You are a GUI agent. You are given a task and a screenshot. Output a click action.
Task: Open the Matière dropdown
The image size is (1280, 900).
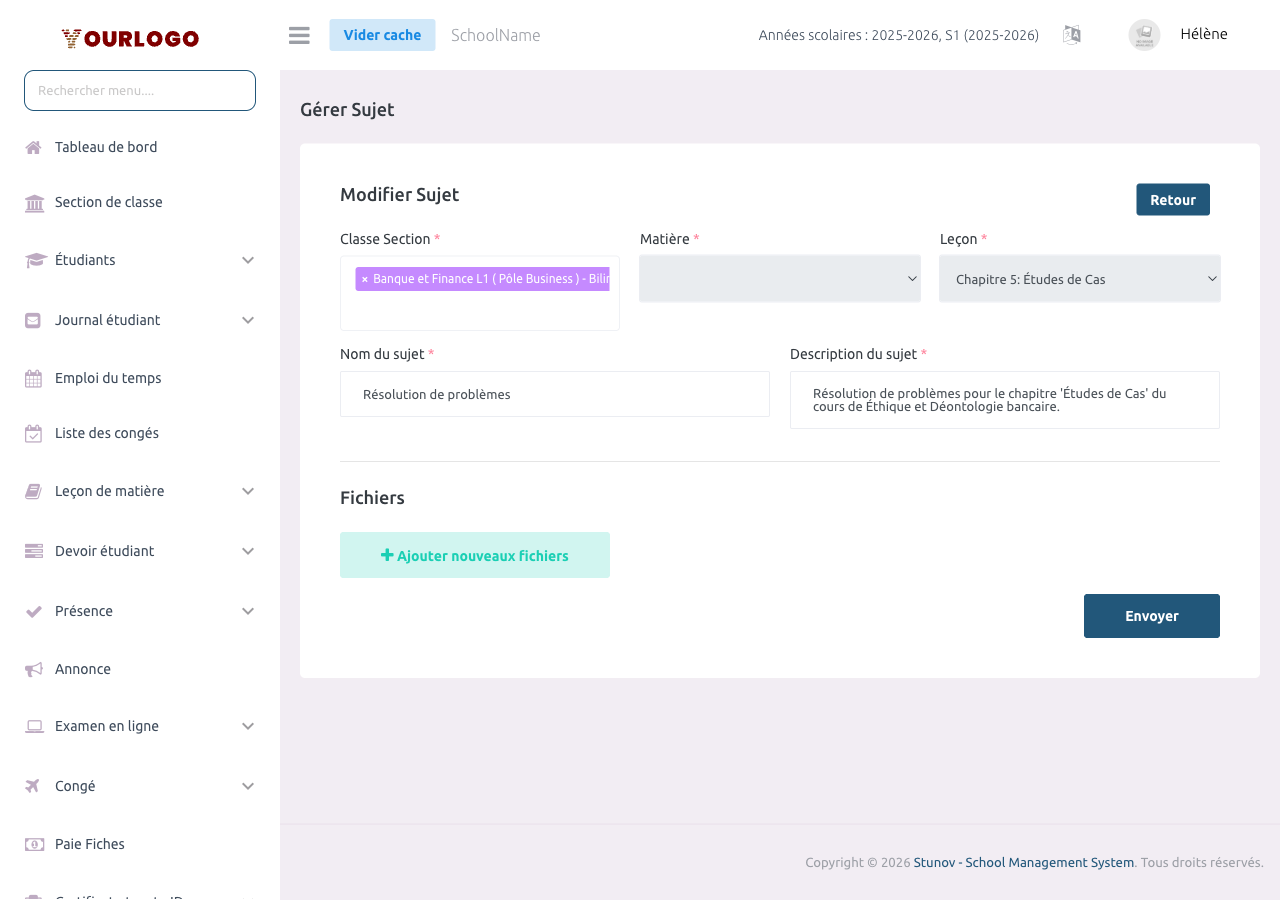tap(779, 279)
